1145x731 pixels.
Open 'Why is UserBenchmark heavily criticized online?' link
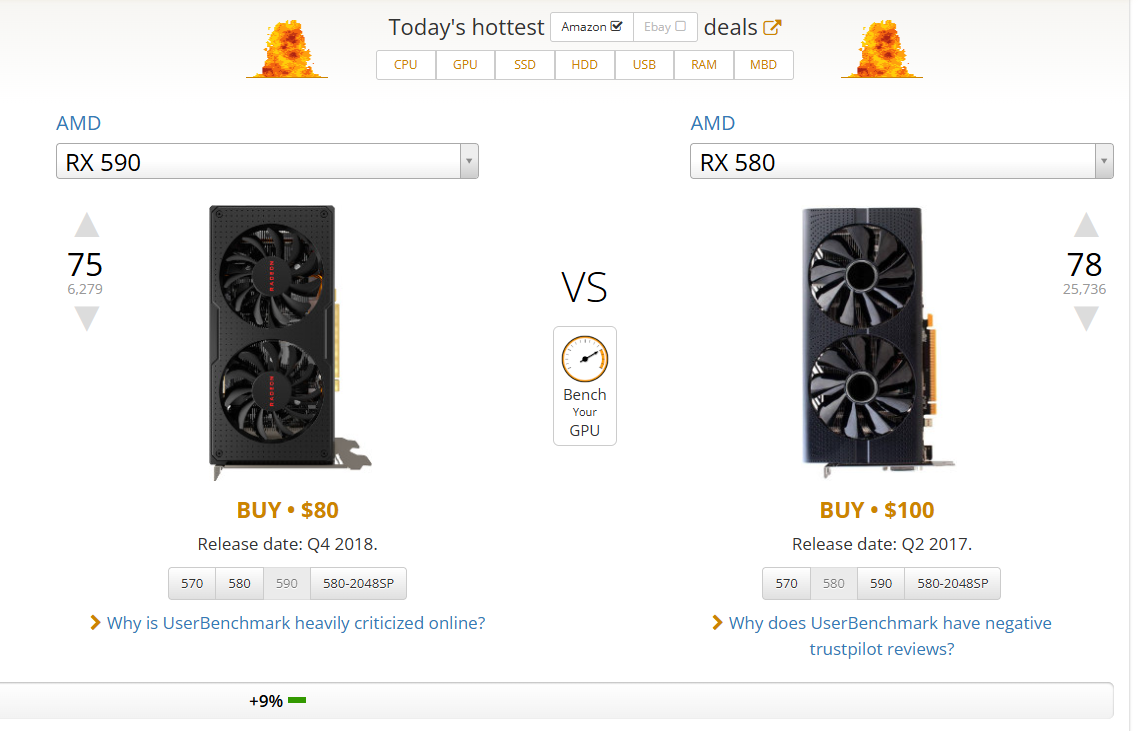pos(296,623)
